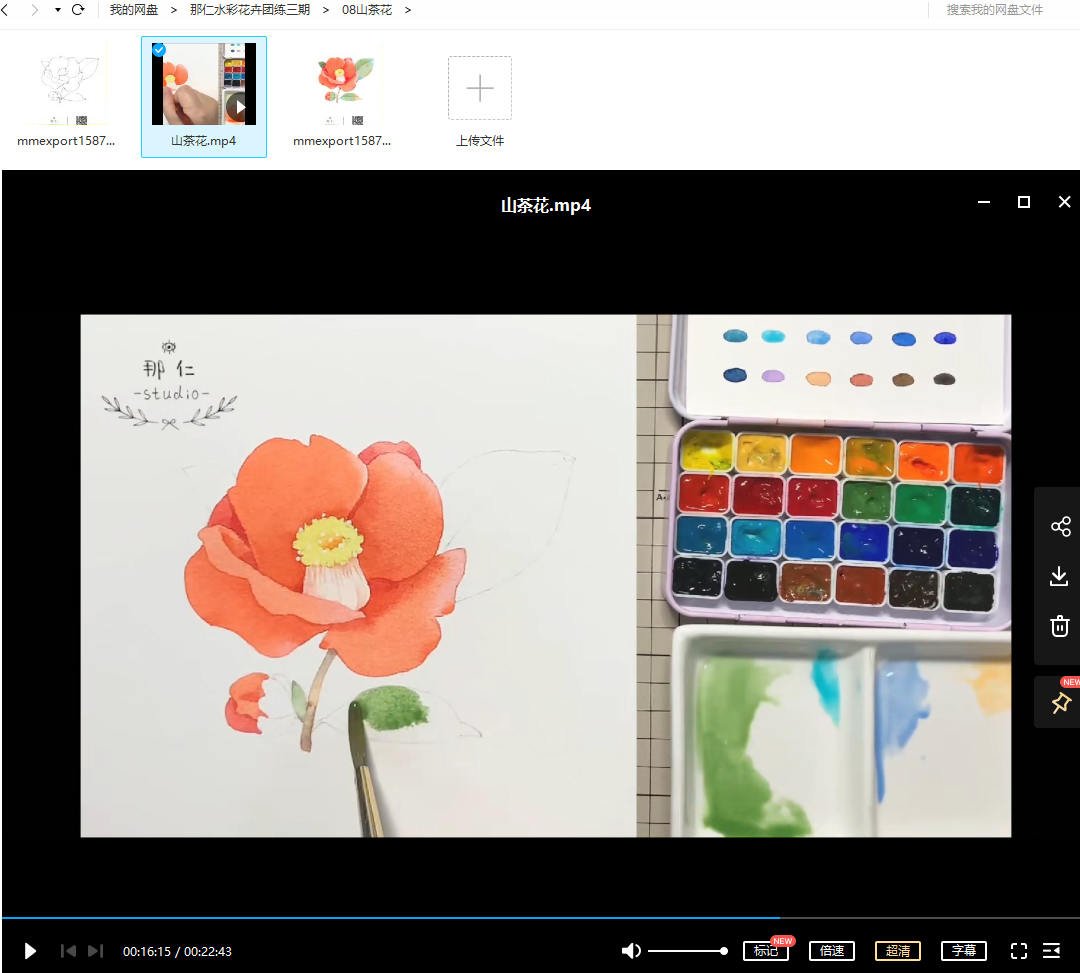The width and height of the screenshot is (1080, 973).
Task: Adjust the volume slider handle
Action: tap(724, 951)
